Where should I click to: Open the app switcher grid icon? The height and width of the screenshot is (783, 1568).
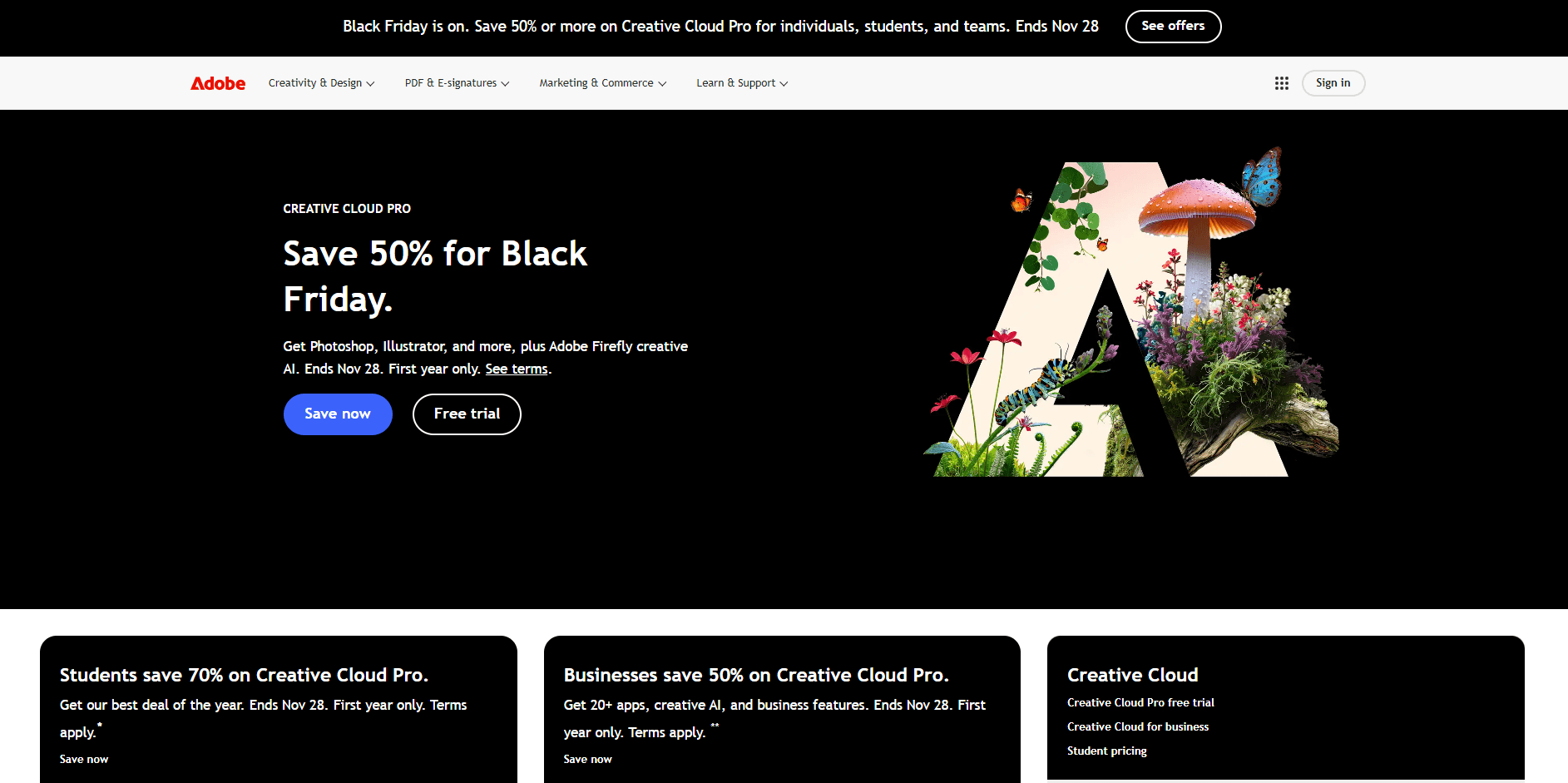tap(1281, 83)
